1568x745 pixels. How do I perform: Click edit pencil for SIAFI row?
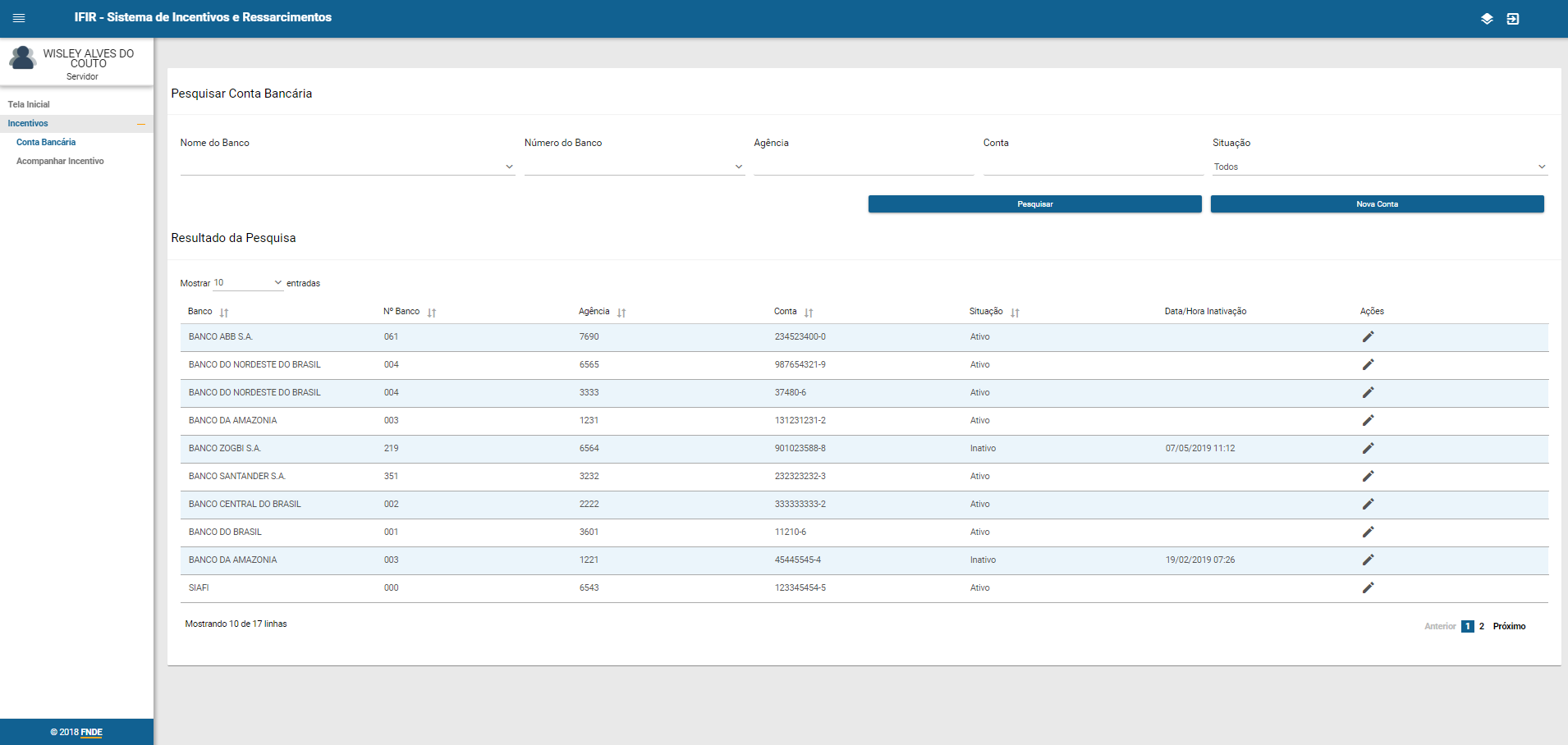point(1368,588)
